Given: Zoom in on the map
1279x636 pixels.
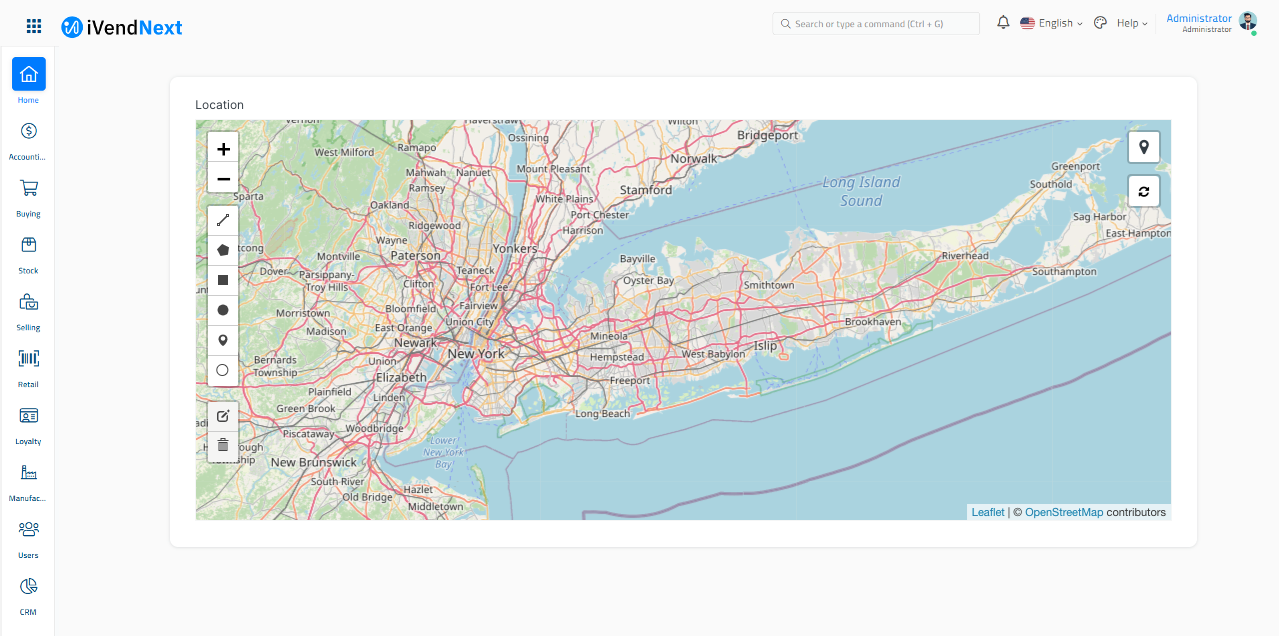Looking at the screenshot, I should click(223, 148).
